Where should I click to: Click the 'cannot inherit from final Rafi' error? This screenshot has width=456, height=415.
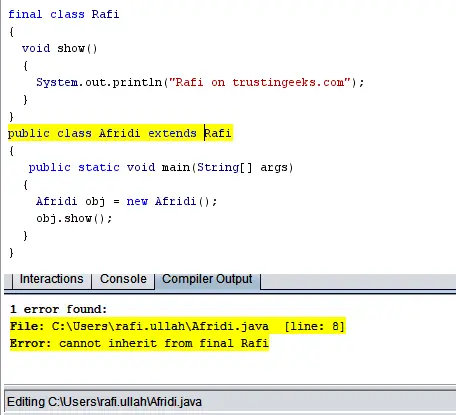point(139,343)
